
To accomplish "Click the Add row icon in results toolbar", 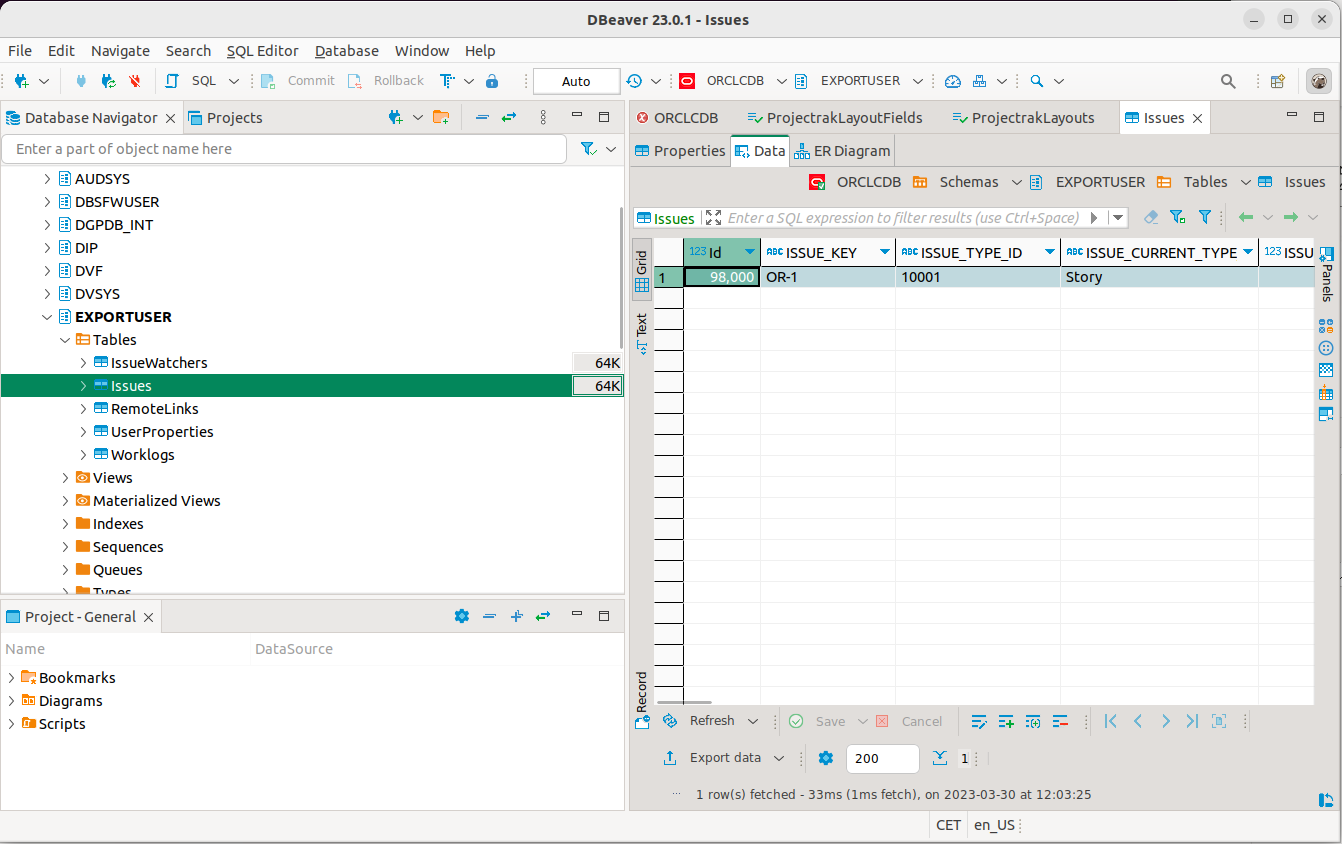I will 1006,721.
